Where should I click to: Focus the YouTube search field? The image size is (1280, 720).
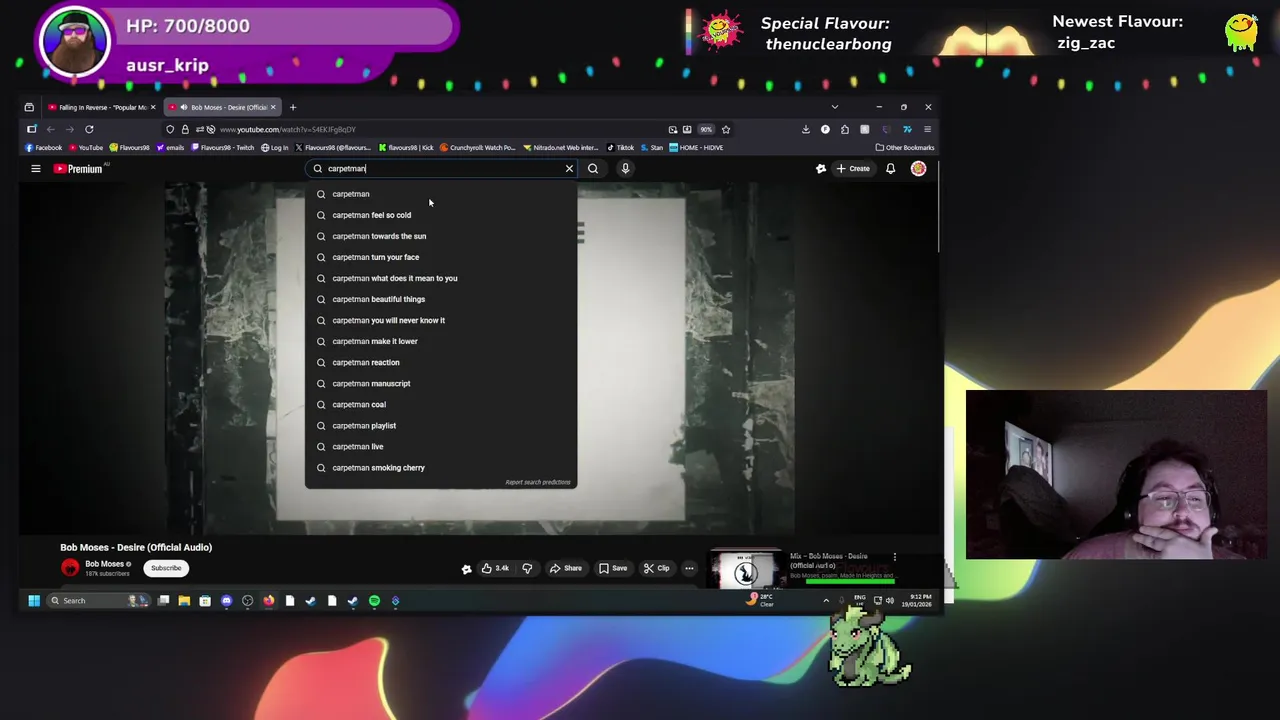pyautogui.click(x=440, y=169)
